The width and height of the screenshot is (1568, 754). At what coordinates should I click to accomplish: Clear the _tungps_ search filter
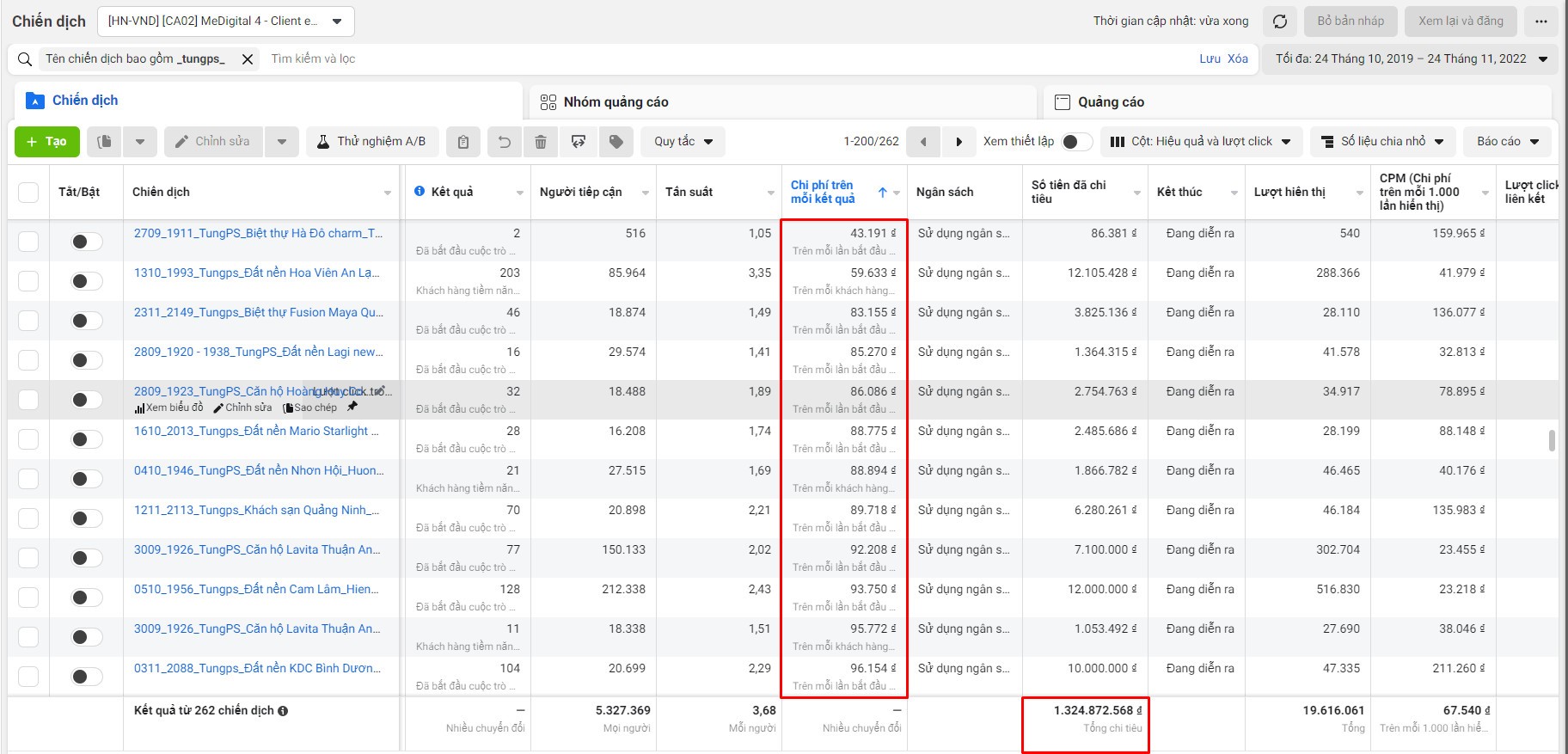(248, 59)
